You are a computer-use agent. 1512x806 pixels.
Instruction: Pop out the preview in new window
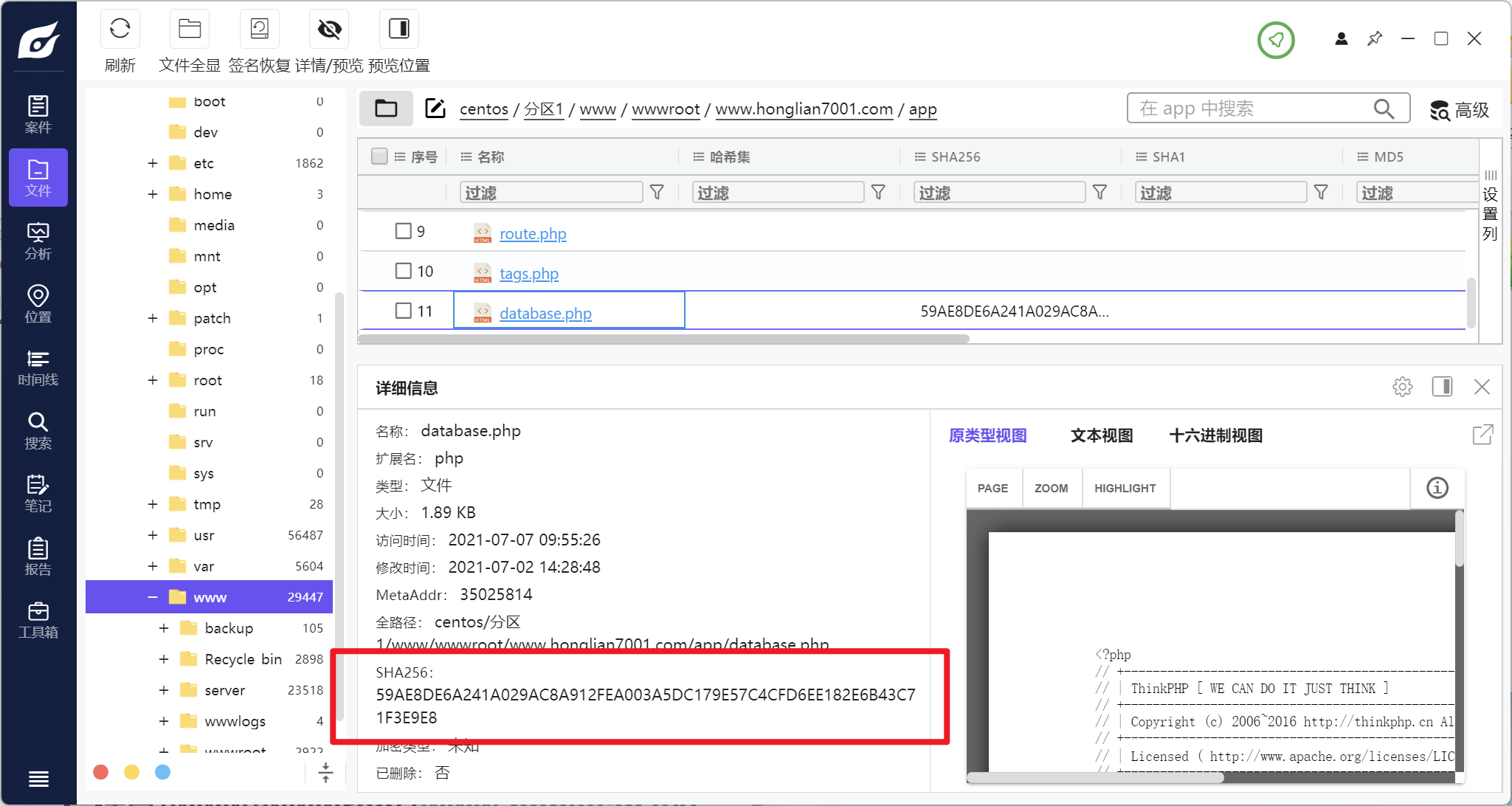1482,435
